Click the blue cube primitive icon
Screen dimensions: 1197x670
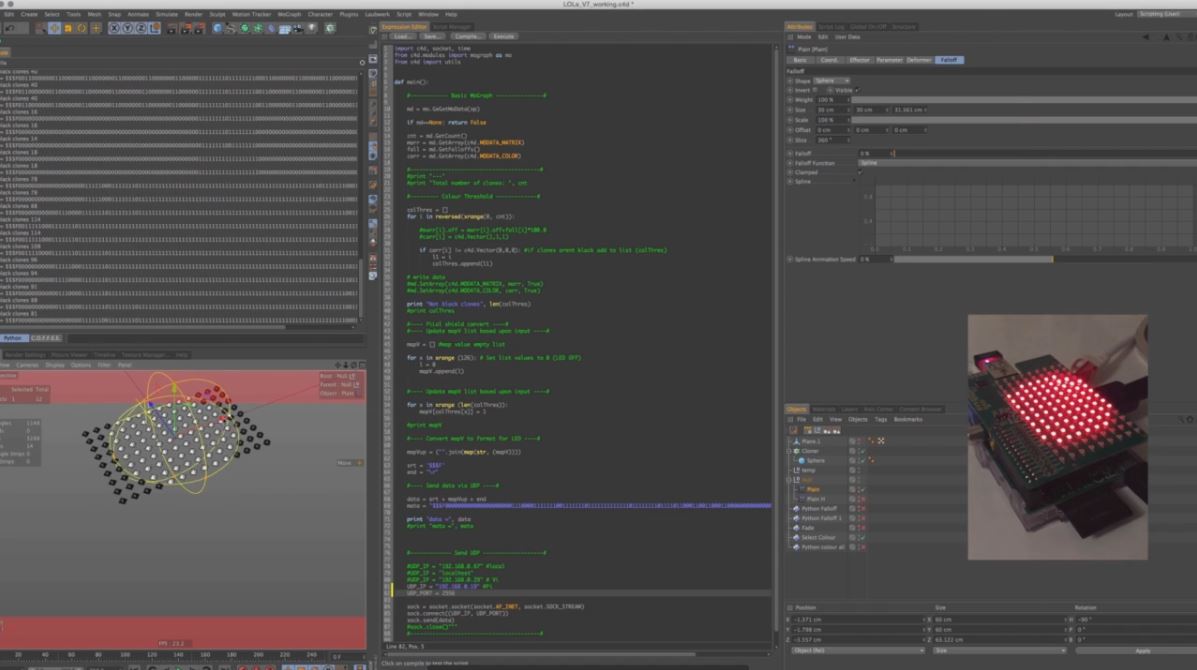(218, 28)
